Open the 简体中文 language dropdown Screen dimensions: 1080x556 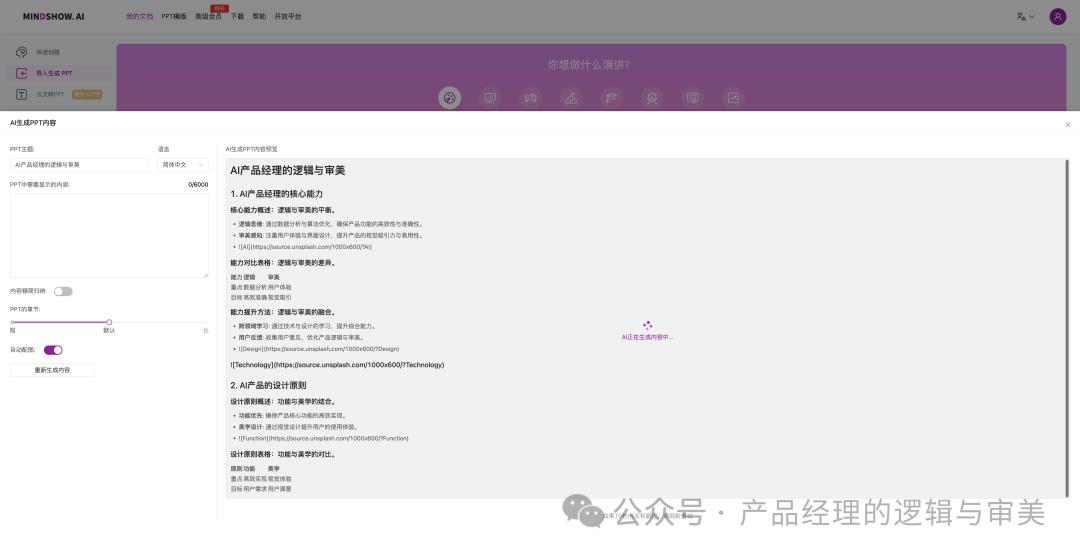click(183, 165)
